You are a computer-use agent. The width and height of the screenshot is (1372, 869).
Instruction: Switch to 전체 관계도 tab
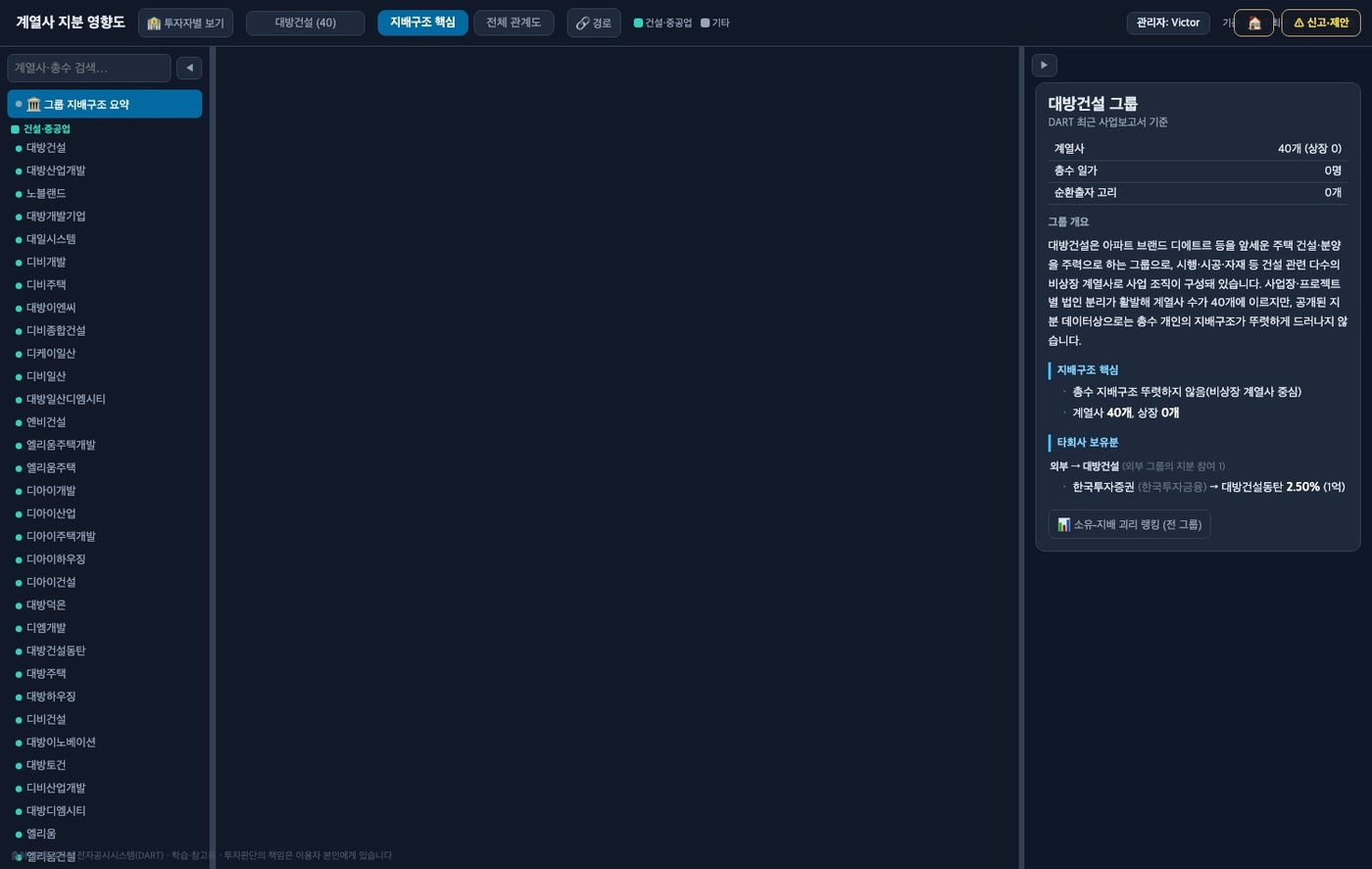pyautogui.click(x=514, y=23)
